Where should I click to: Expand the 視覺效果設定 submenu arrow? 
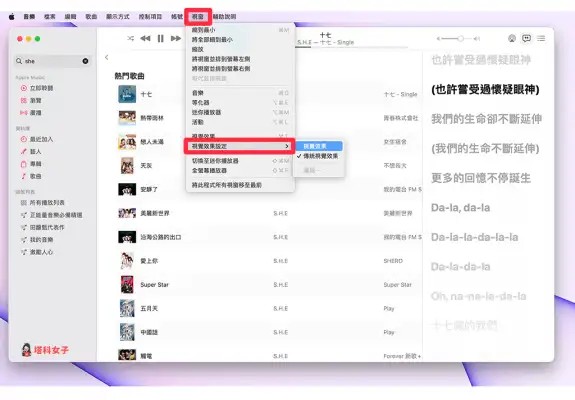click(287, 146)
